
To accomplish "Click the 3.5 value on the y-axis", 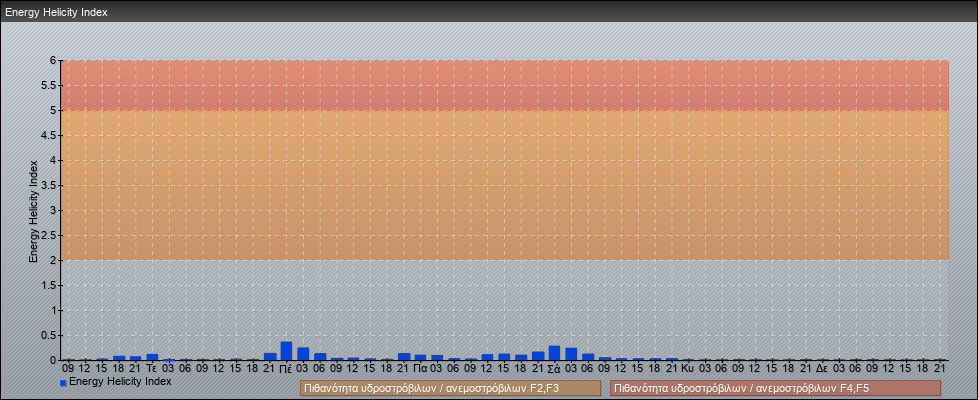I will [49, 185].
